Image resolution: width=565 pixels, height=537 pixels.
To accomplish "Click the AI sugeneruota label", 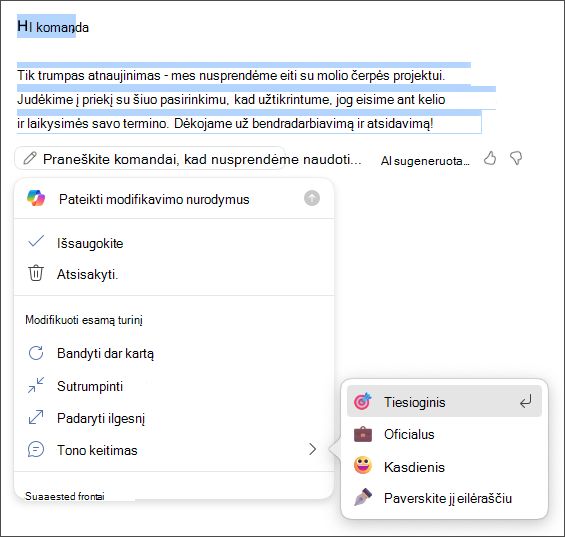I will (425, 161).
